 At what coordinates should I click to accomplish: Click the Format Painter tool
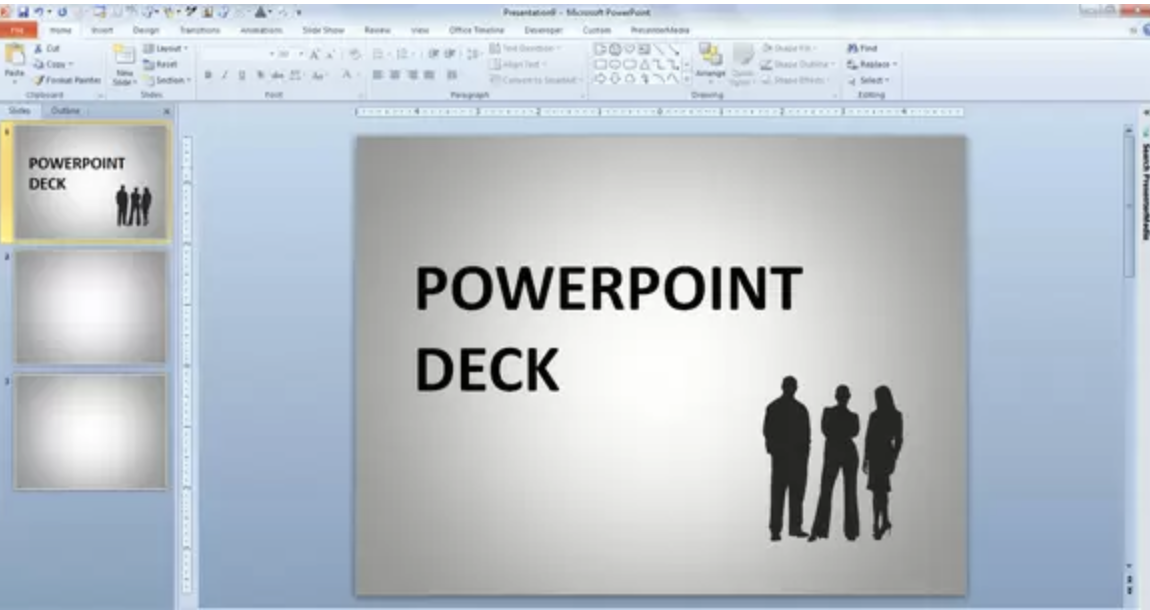tap(66, 80)
